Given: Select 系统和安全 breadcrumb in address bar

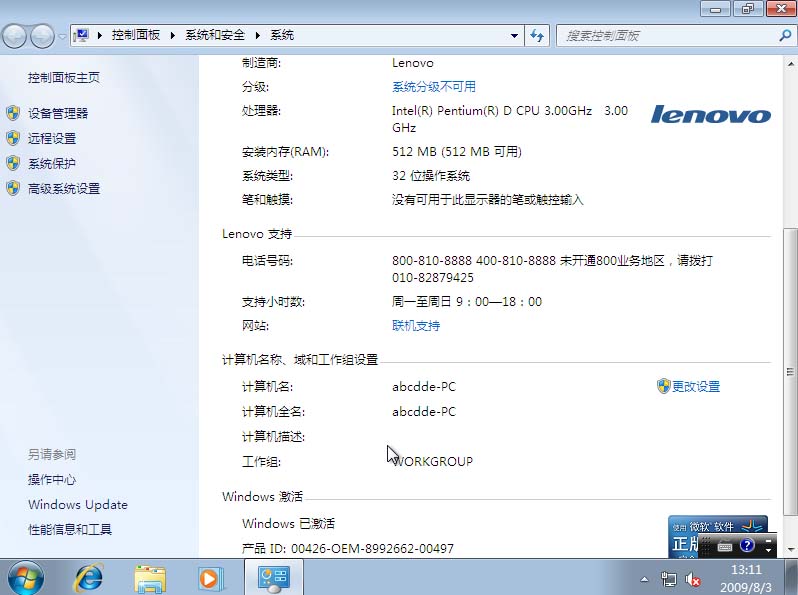Looking at the screenshot, I should click(215, 35).
